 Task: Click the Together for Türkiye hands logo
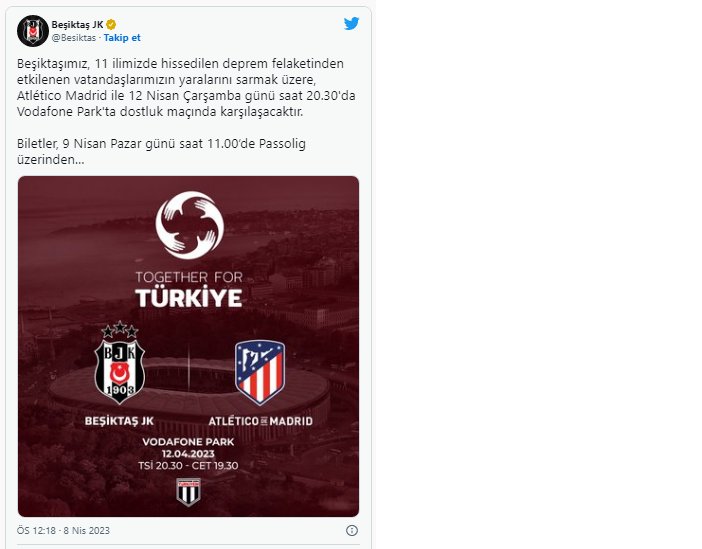coord(189,225)
